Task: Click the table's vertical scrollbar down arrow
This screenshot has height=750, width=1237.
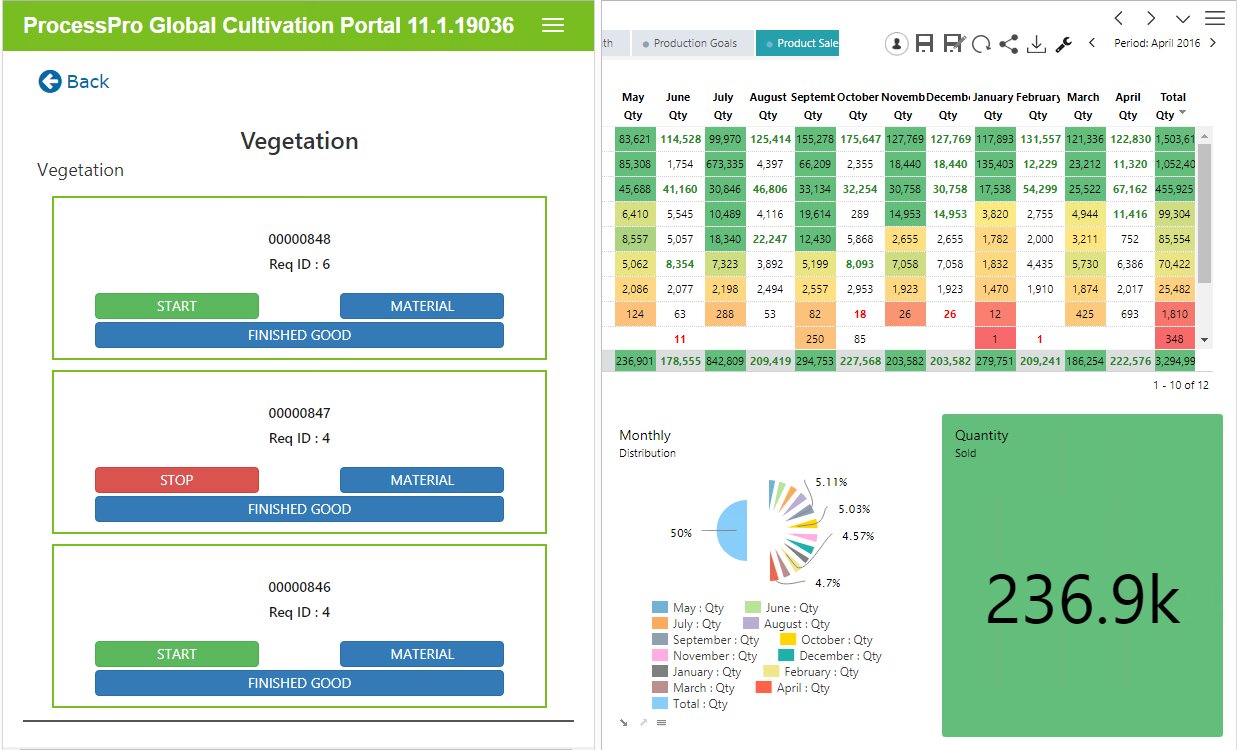Action: pyautogui.click(x=1204, y=340)
